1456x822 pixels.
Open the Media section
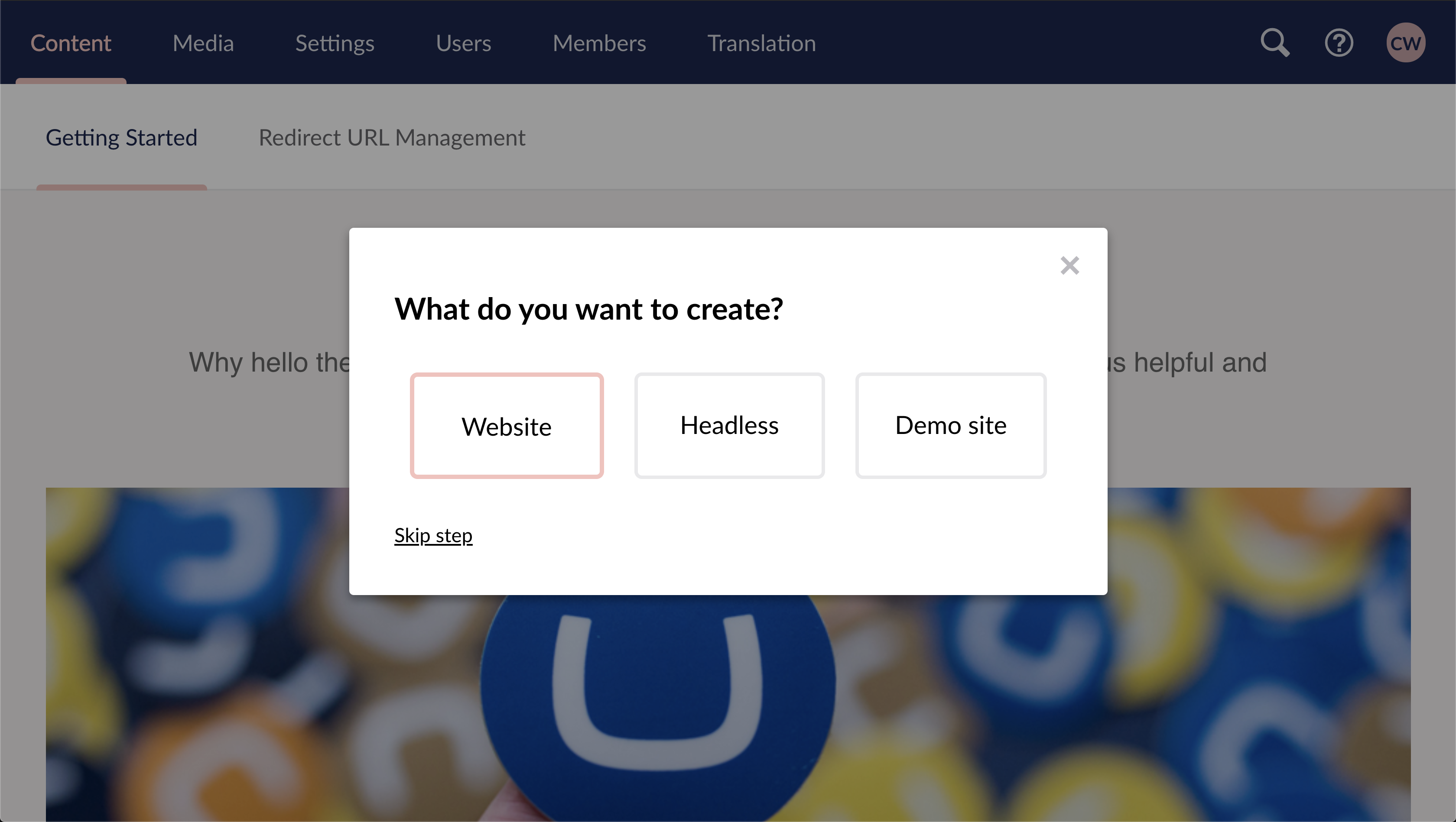[203, 43]
